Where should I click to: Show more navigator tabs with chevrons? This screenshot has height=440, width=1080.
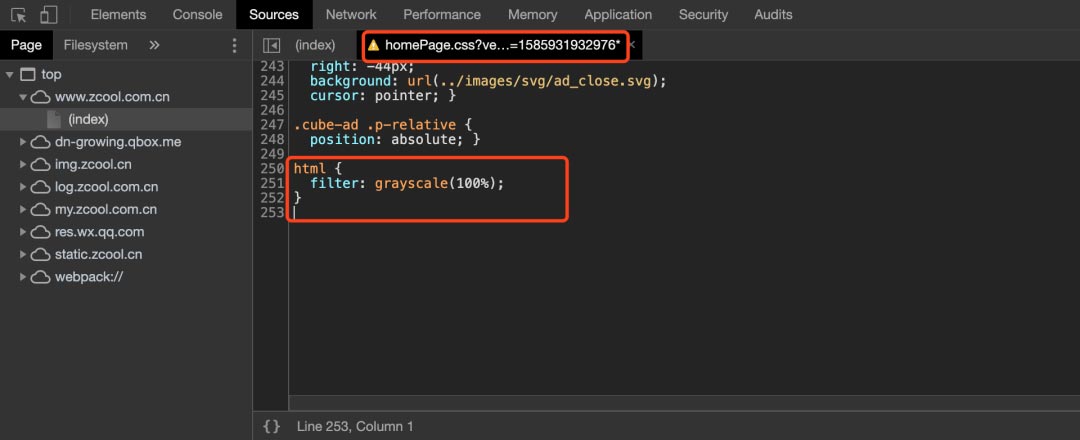click(154, 45)
